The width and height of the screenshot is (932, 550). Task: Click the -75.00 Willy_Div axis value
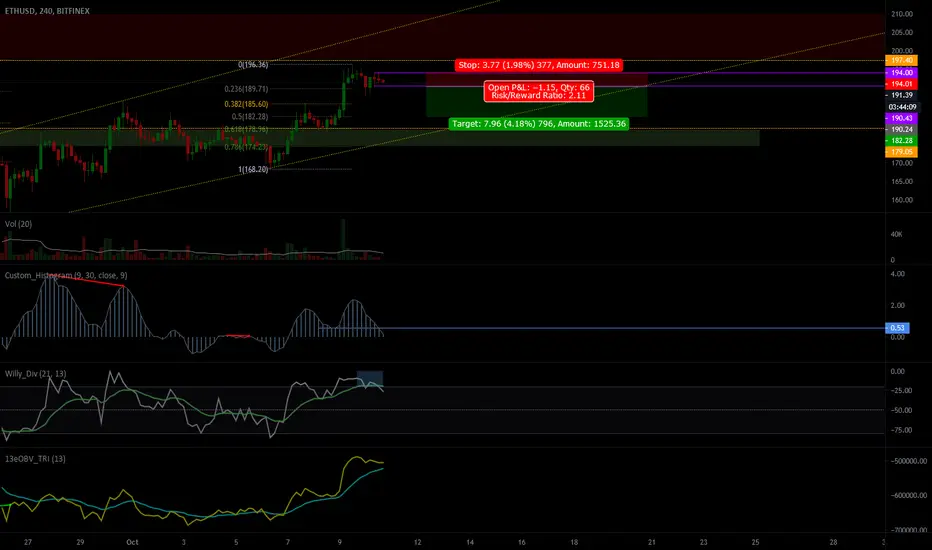point(901,430)
